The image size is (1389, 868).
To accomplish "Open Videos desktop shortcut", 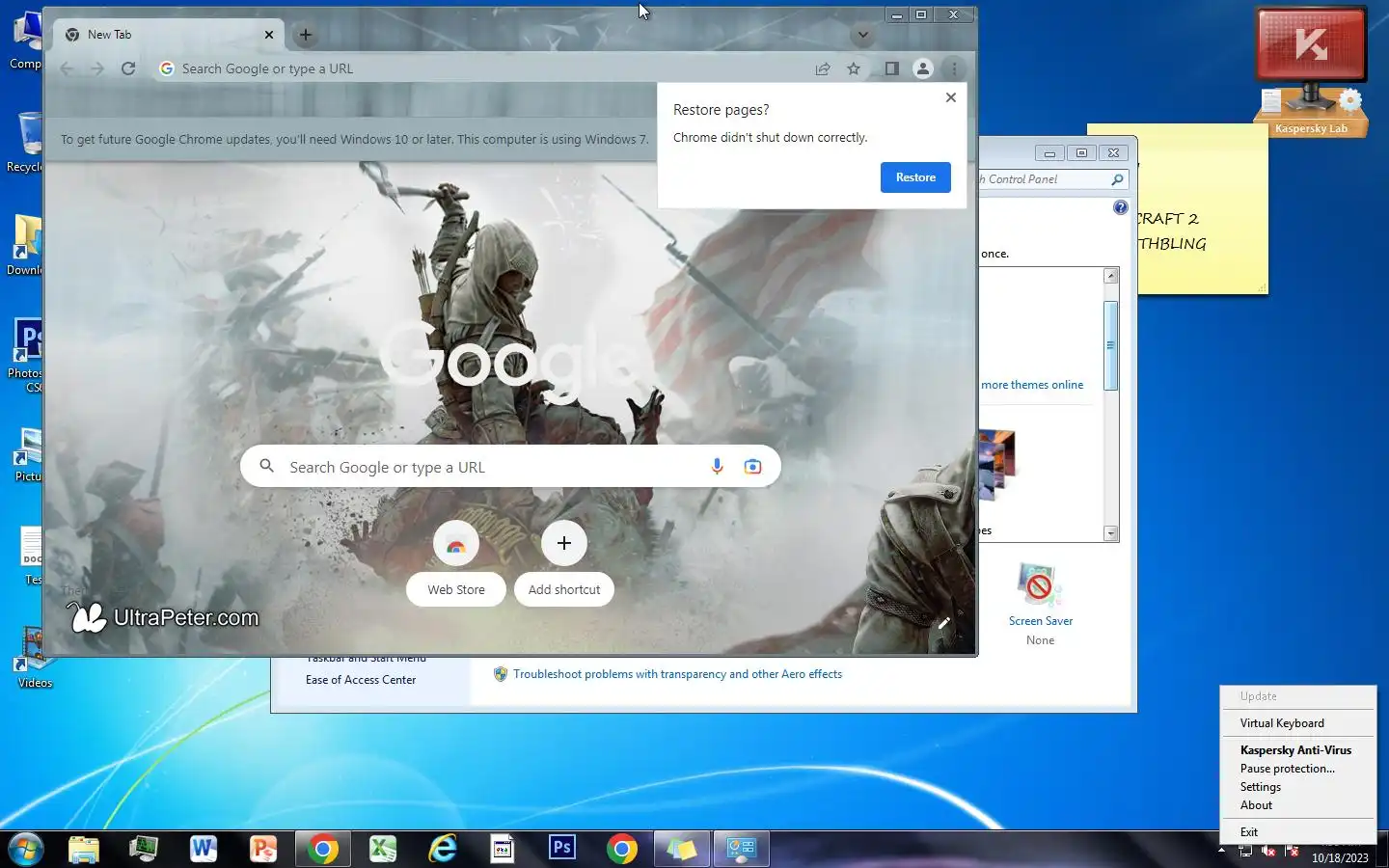I will tap(35, 659).
